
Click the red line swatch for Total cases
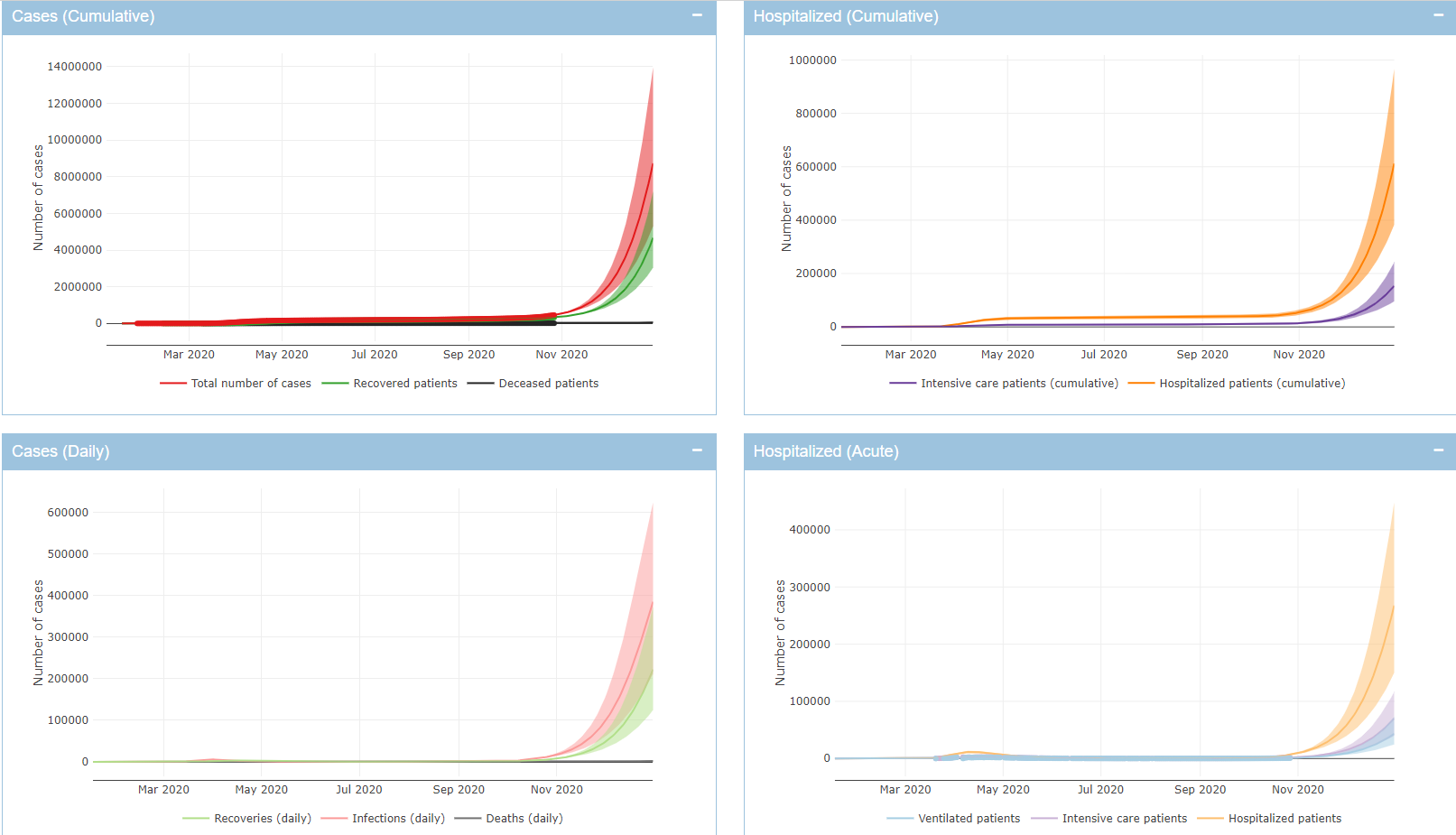click(173, 384)
